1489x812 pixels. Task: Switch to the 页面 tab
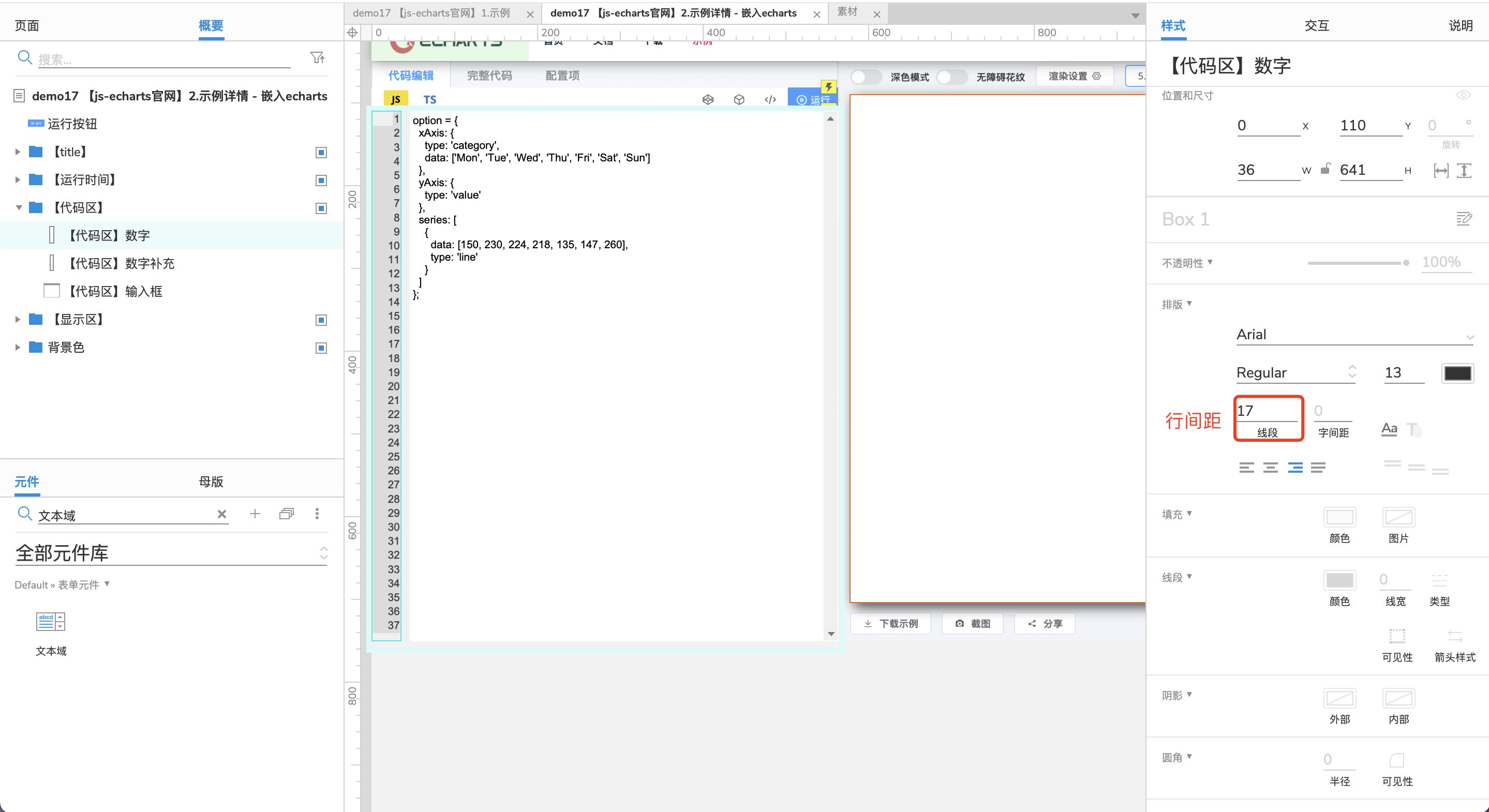(26, 25)
